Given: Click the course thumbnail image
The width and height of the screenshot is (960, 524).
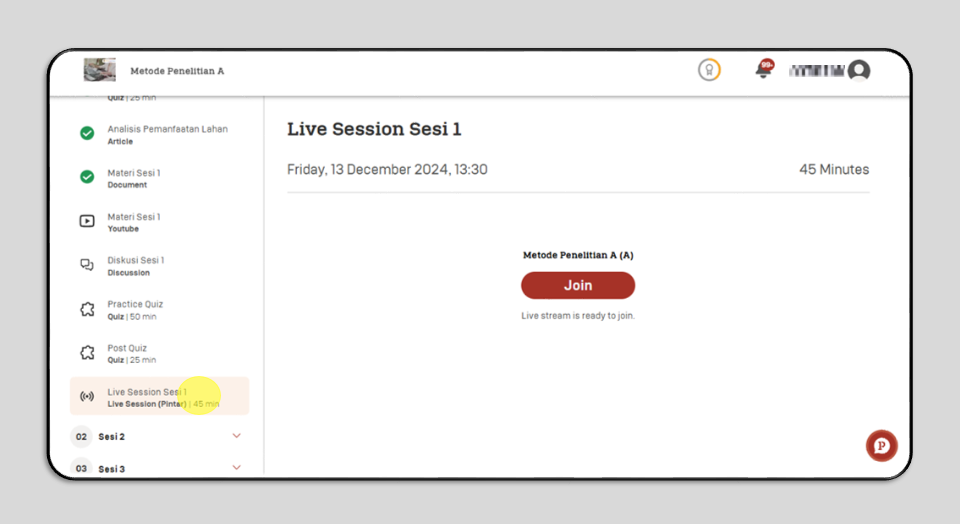Looking at the screenshot, I should (100, 70).
